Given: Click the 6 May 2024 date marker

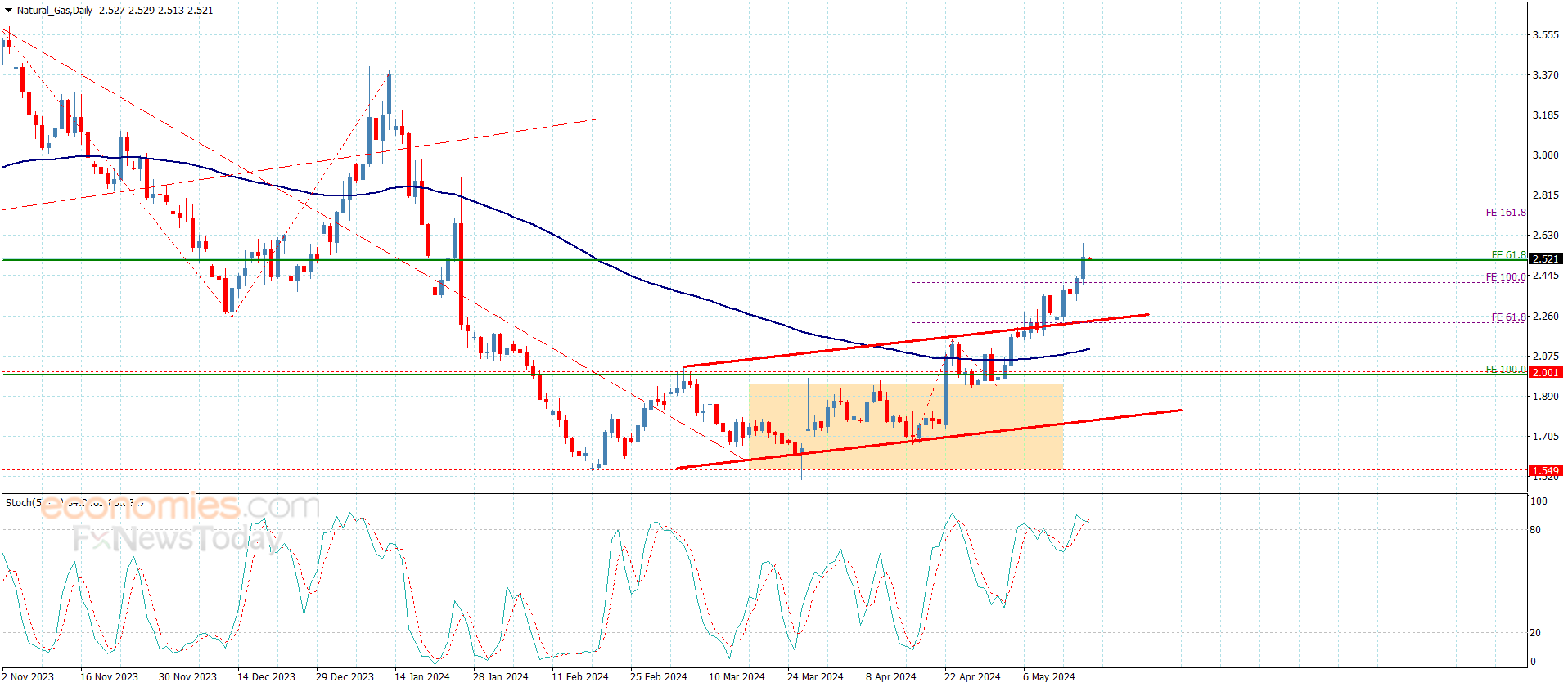Looking at the screenshot, I should point(1048,676).
